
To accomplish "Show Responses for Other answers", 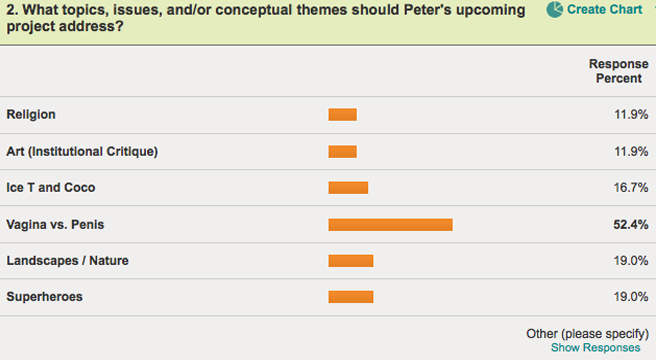I will [595, 347].
